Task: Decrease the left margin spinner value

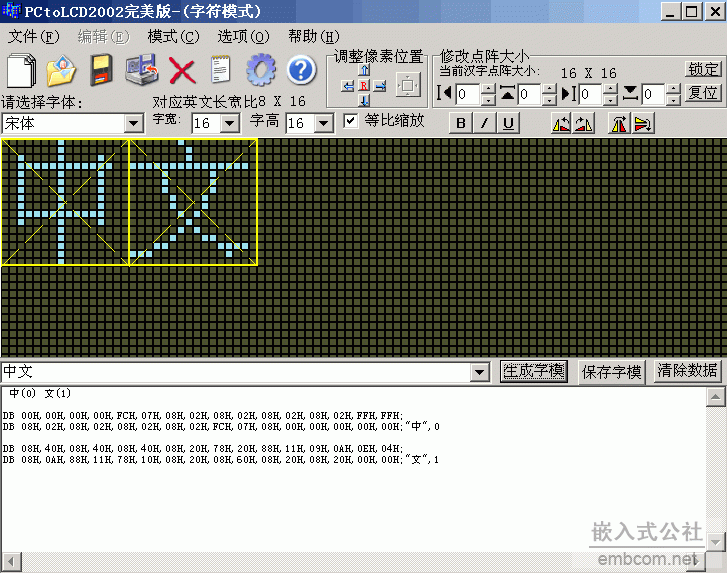Action: pyautogui.click(x=488, y=99)
